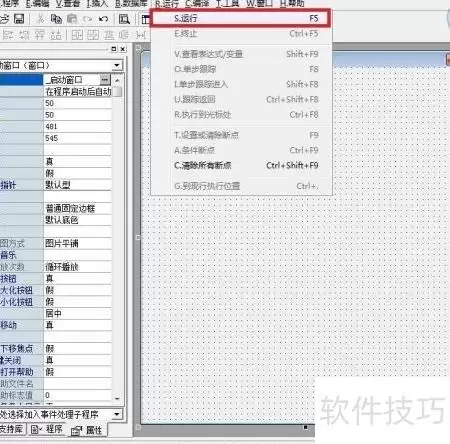This screenshot has height=444, width=450.
Task: Click the top-align components icon
Action: [x=40, y=35]
